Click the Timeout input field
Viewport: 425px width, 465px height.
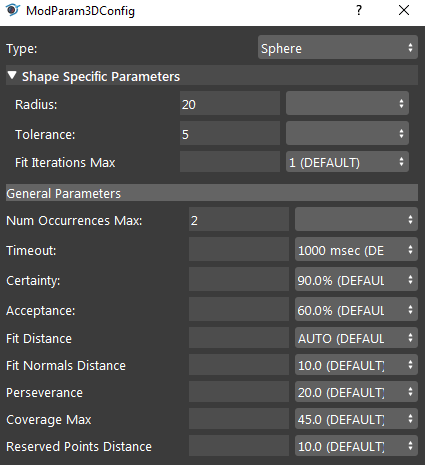[239, 249]
